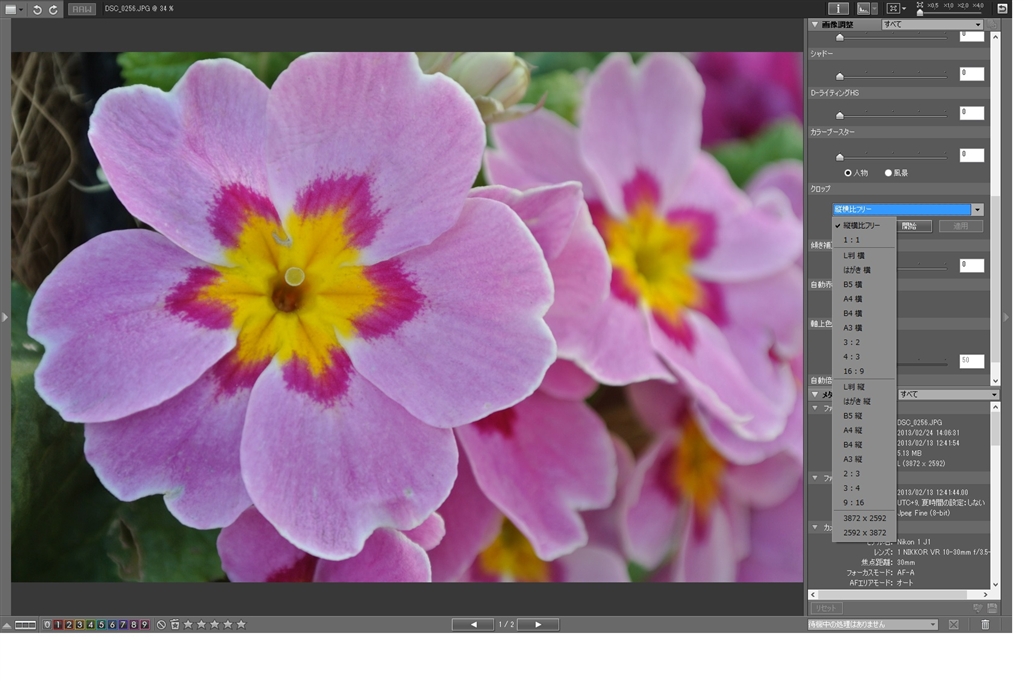Go to the previous image arrow
The height and width of the screenshot is (681, 1024).
coord(472,625)
